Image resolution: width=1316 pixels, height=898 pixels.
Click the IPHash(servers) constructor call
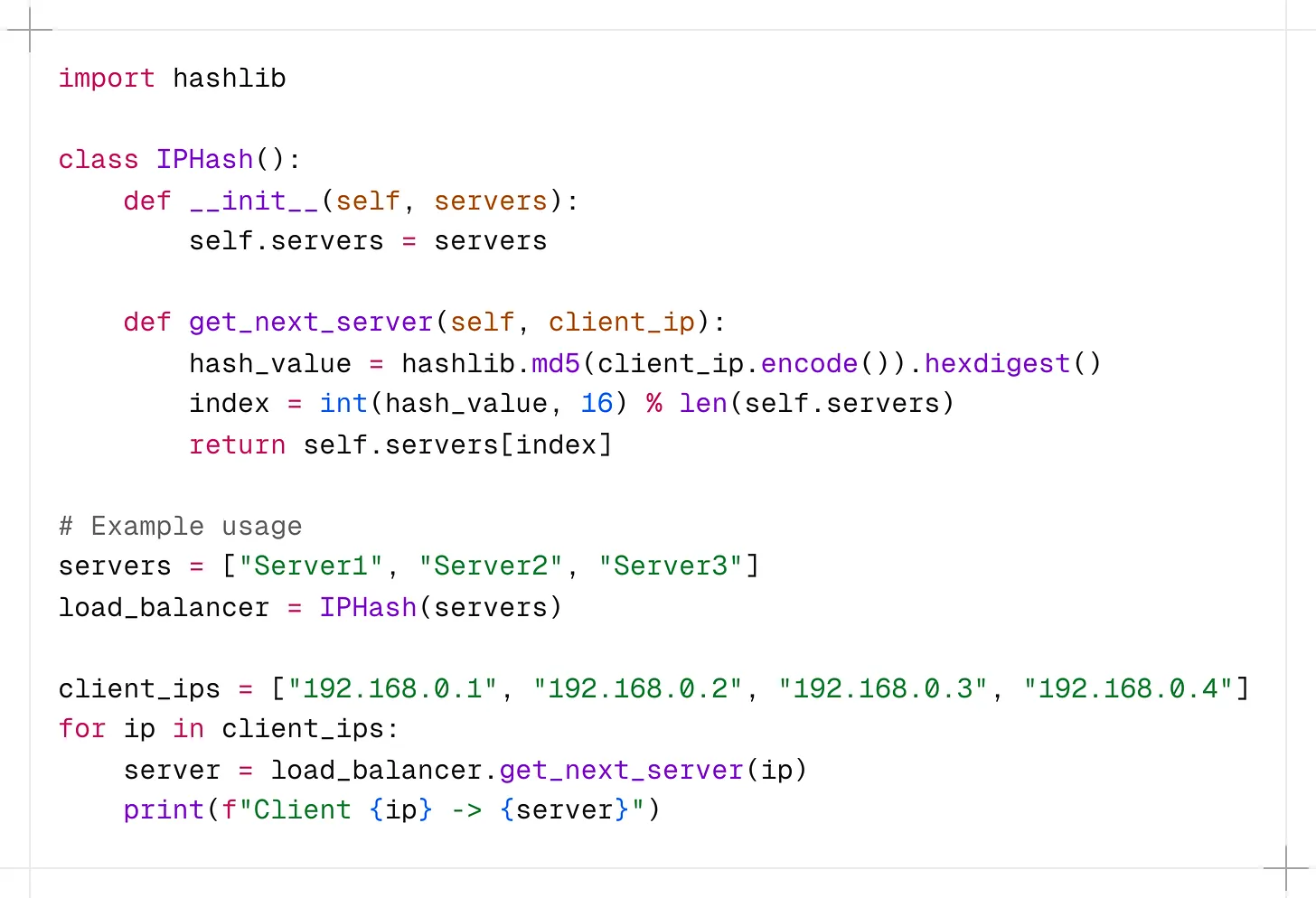coord(440,607)
